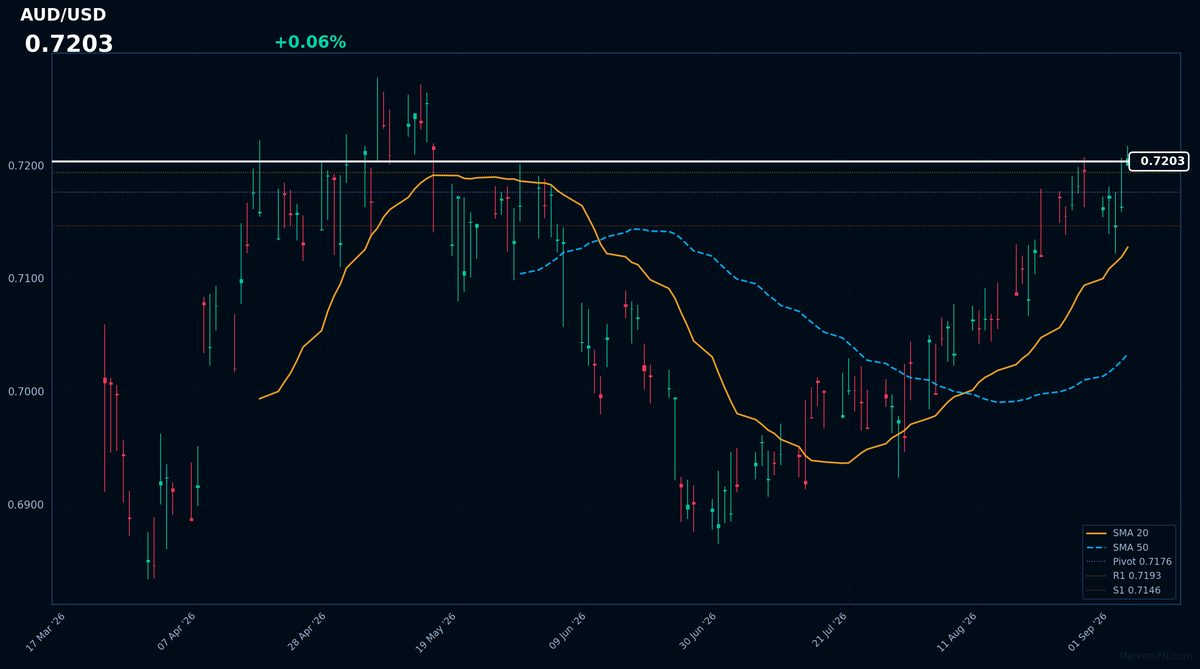The width and height of the screenshot is (1200, 669).
Task: Click the 30 Jun '26 date label
Action: (696, 633)
